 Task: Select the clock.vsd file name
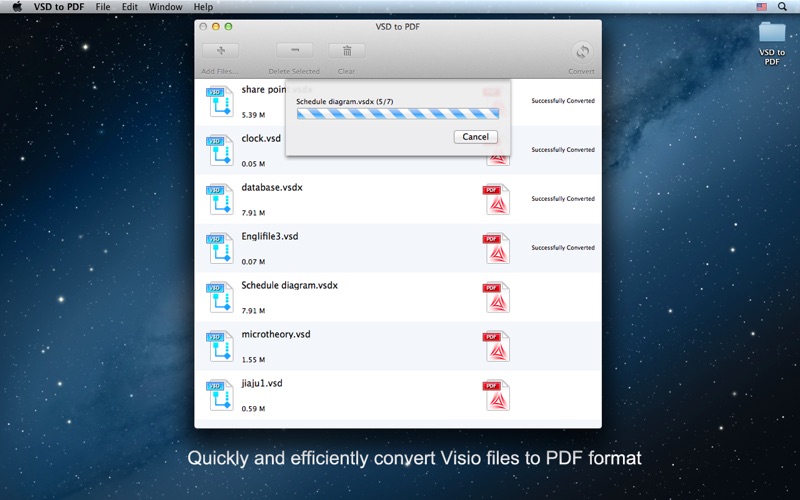pos(261,138)
